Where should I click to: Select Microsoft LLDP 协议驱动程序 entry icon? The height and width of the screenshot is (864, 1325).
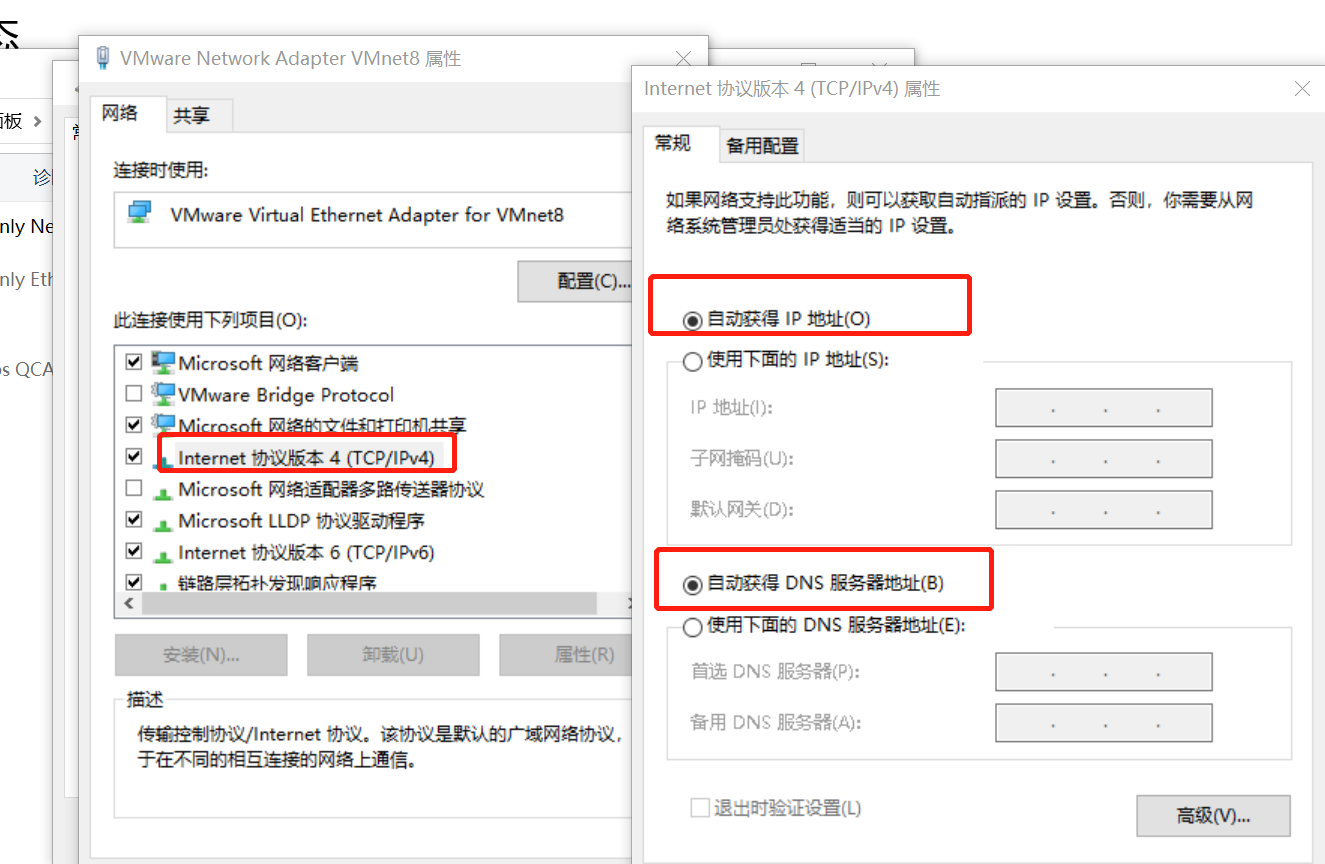click(x=162, y=522)
